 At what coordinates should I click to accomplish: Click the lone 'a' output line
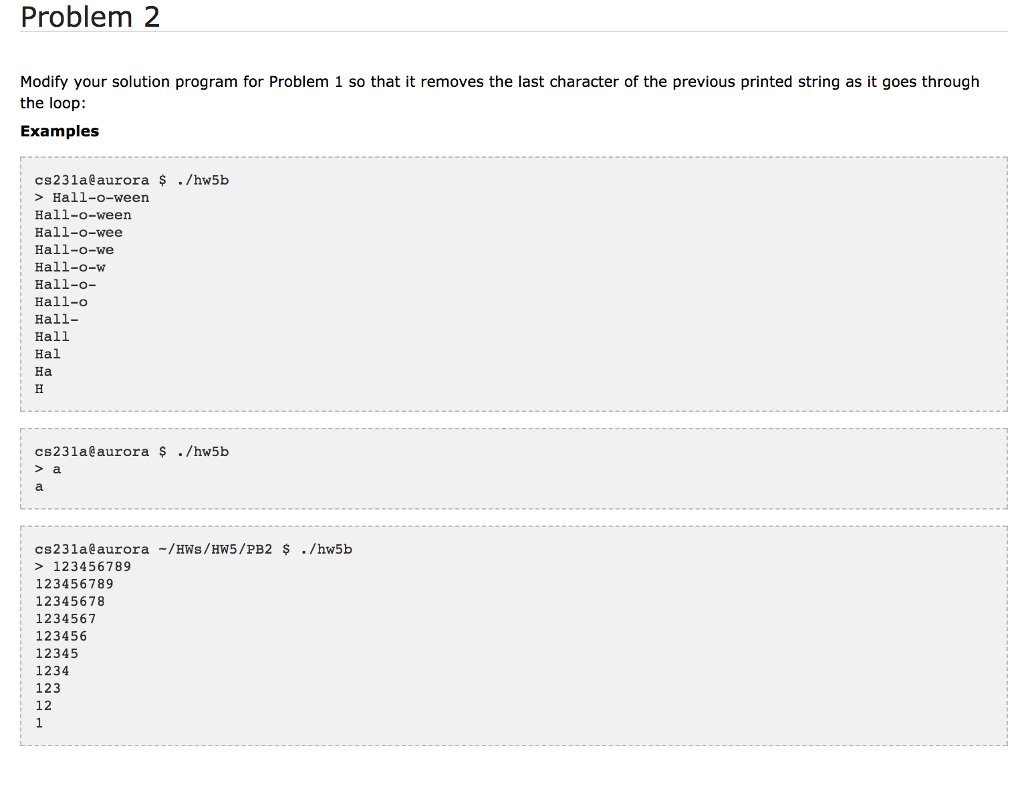[x=39, y=487]
